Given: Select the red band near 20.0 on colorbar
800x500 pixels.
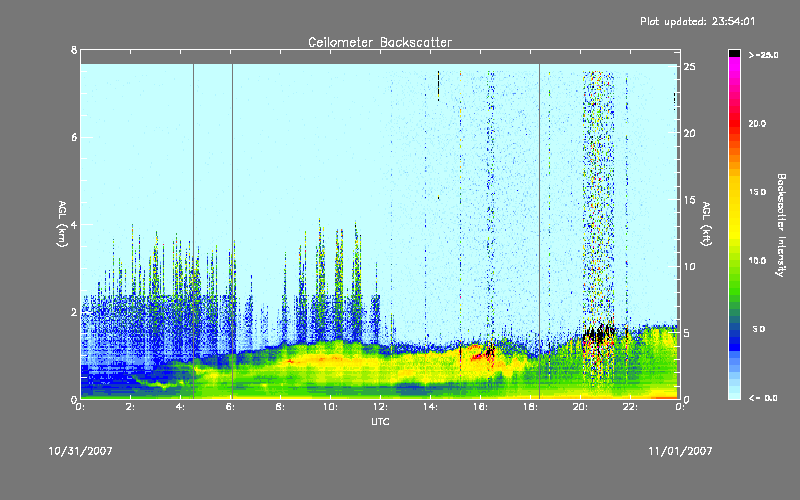Looking at the screenshot, I should point(734,124).
